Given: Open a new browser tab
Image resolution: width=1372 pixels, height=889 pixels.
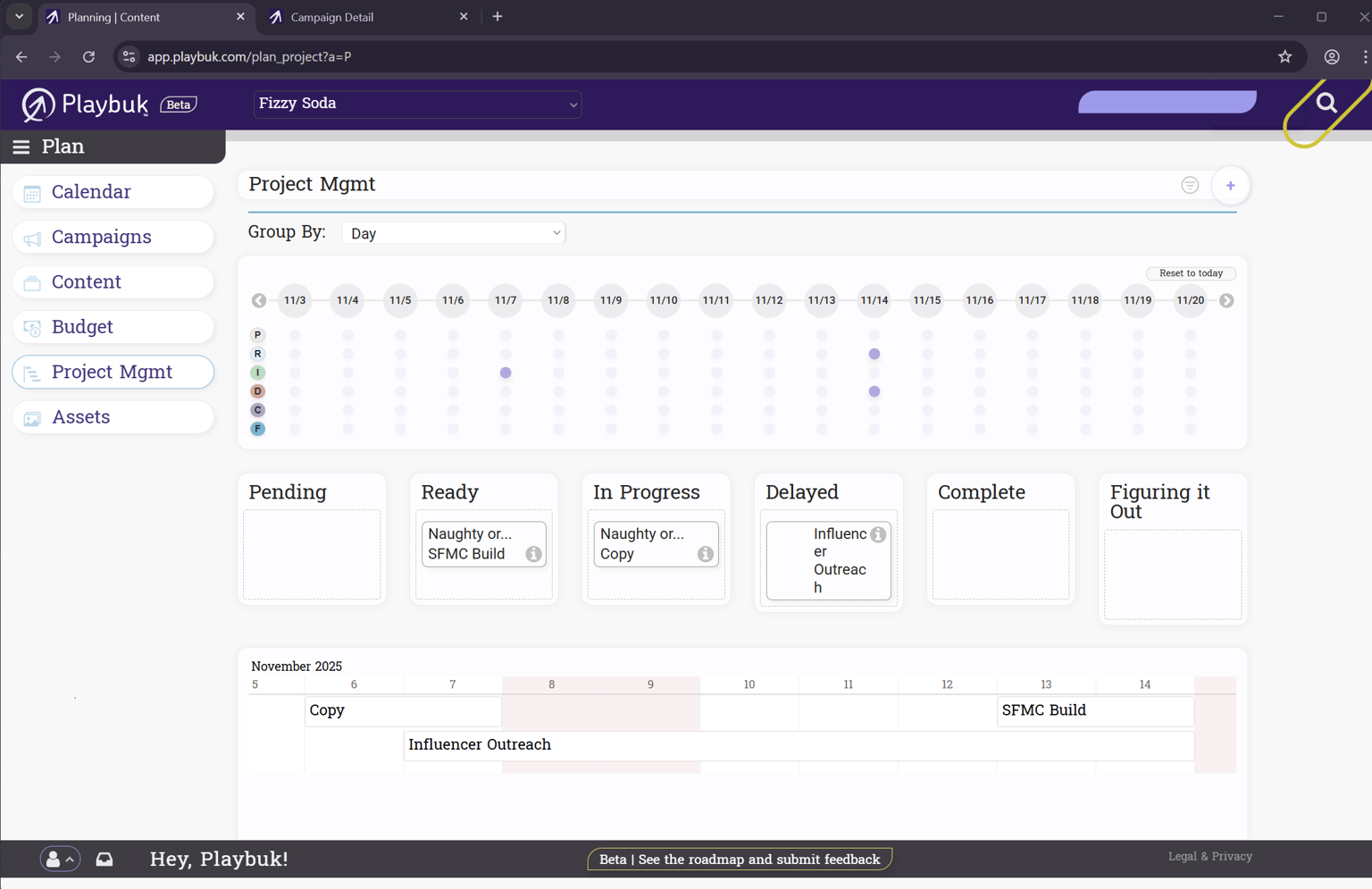Looking at the screenshot, I should 498,16.
